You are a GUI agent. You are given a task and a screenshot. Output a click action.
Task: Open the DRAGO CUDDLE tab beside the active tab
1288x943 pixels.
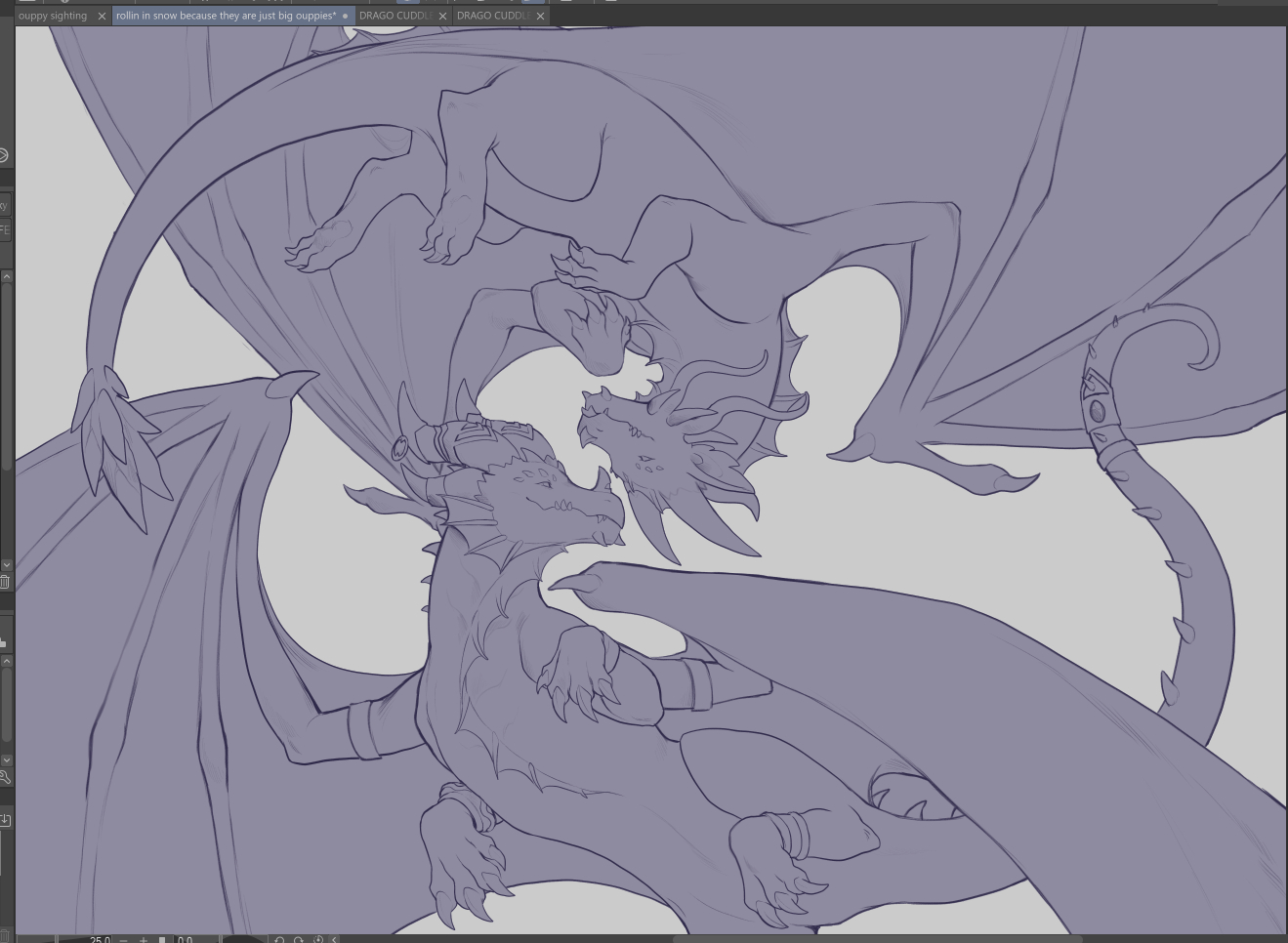[x=395, y=16]
